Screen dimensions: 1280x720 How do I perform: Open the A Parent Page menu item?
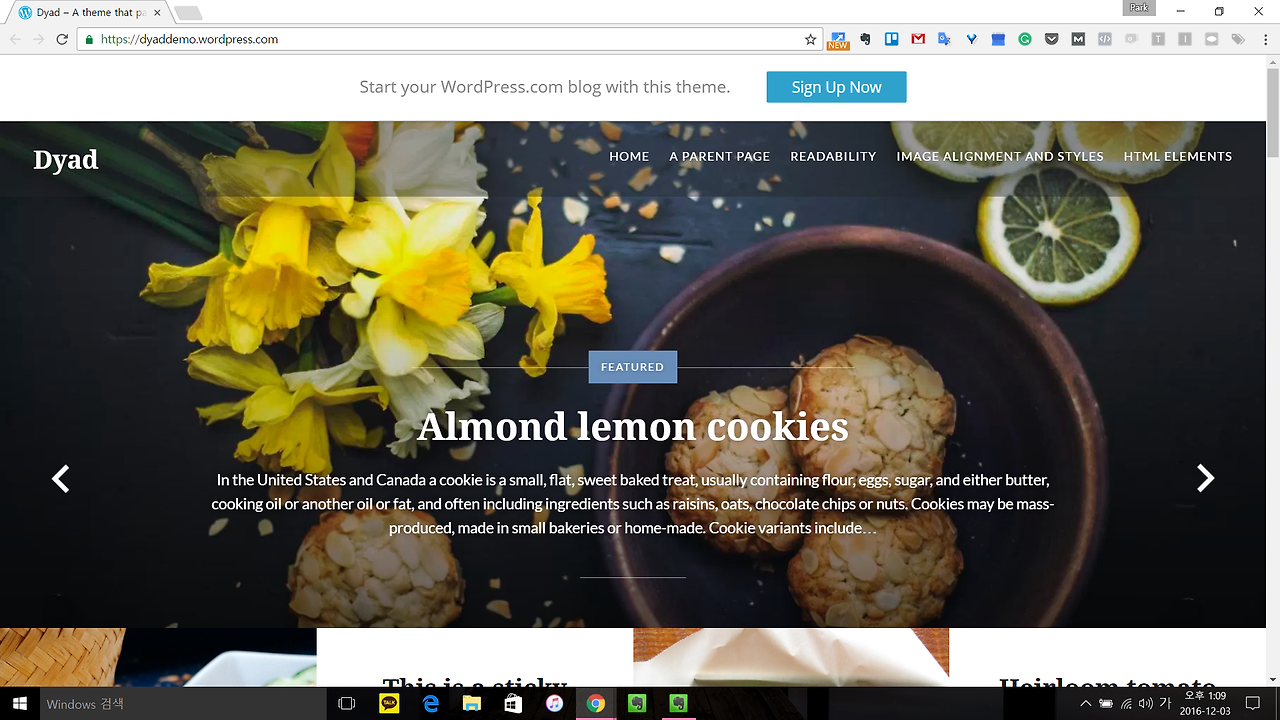click(x=720, y=156)
